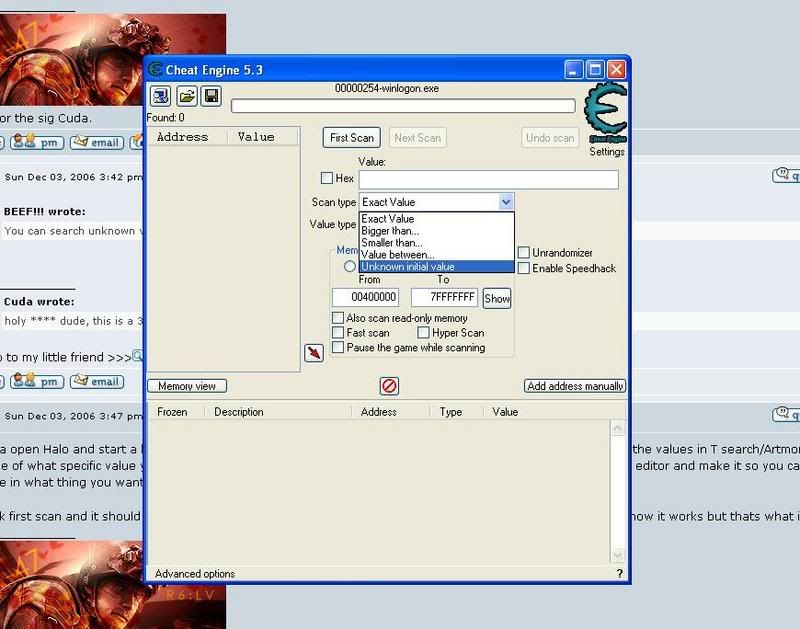Click the scan progress bar
The height and width of the screenshot is (629, 800).
click(403, 106)
